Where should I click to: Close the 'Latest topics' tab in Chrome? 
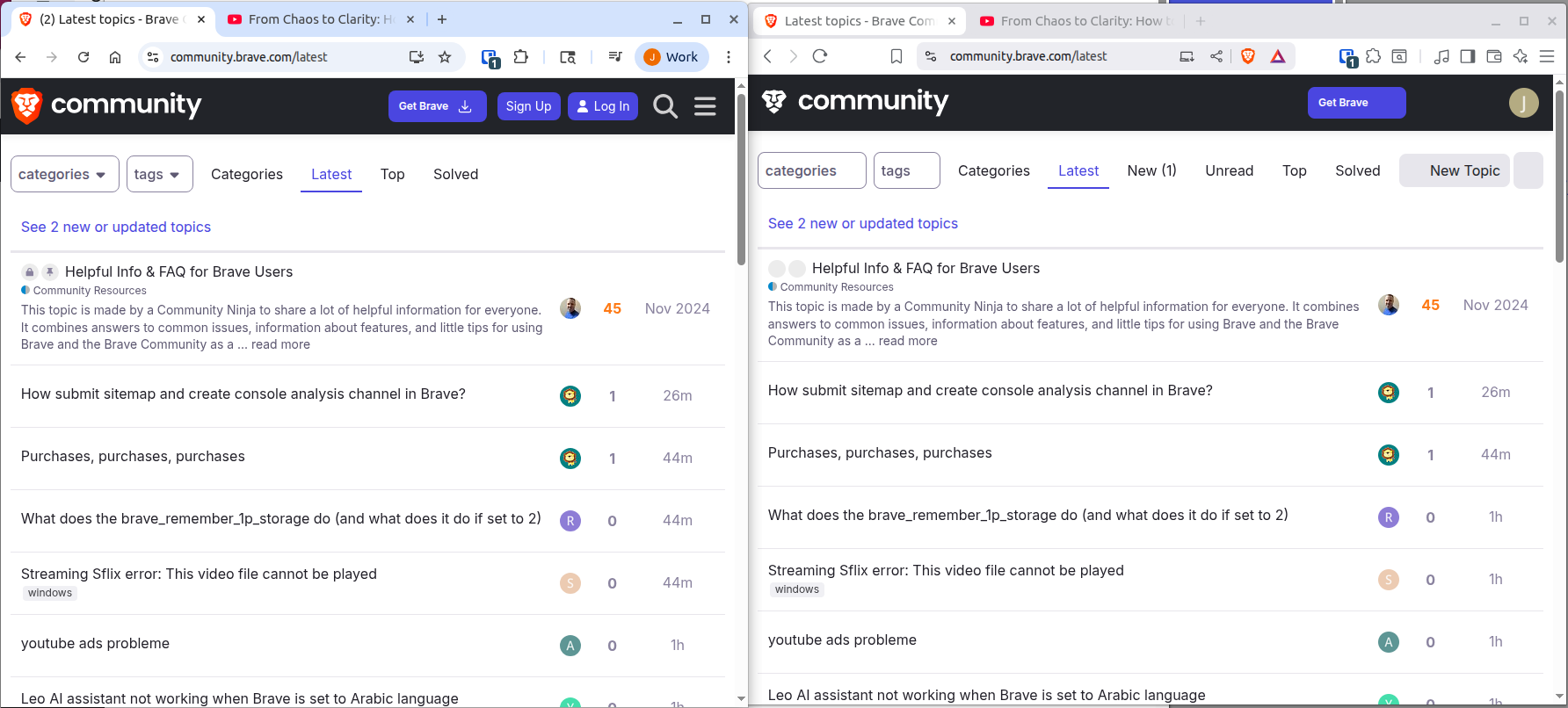tap(201, 19)
